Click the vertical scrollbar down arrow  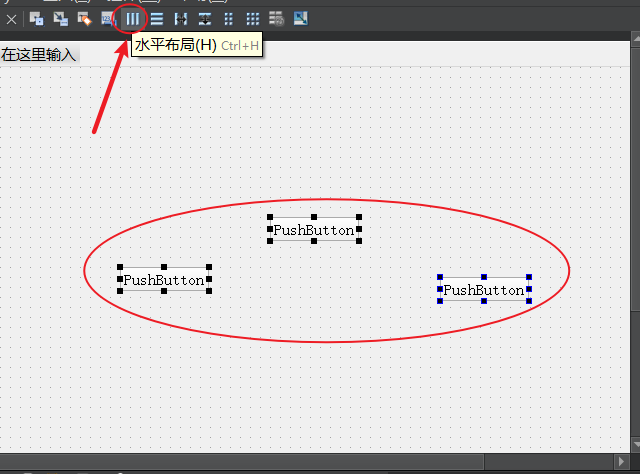tap(636, 444)
